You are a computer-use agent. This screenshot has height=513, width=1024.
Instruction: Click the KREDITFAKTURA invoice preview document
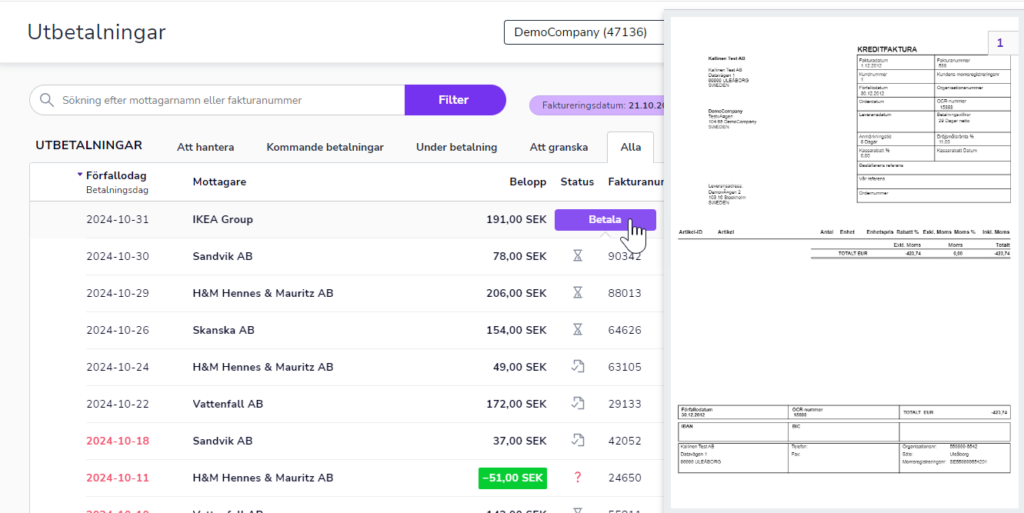click(x=843, y=264)
